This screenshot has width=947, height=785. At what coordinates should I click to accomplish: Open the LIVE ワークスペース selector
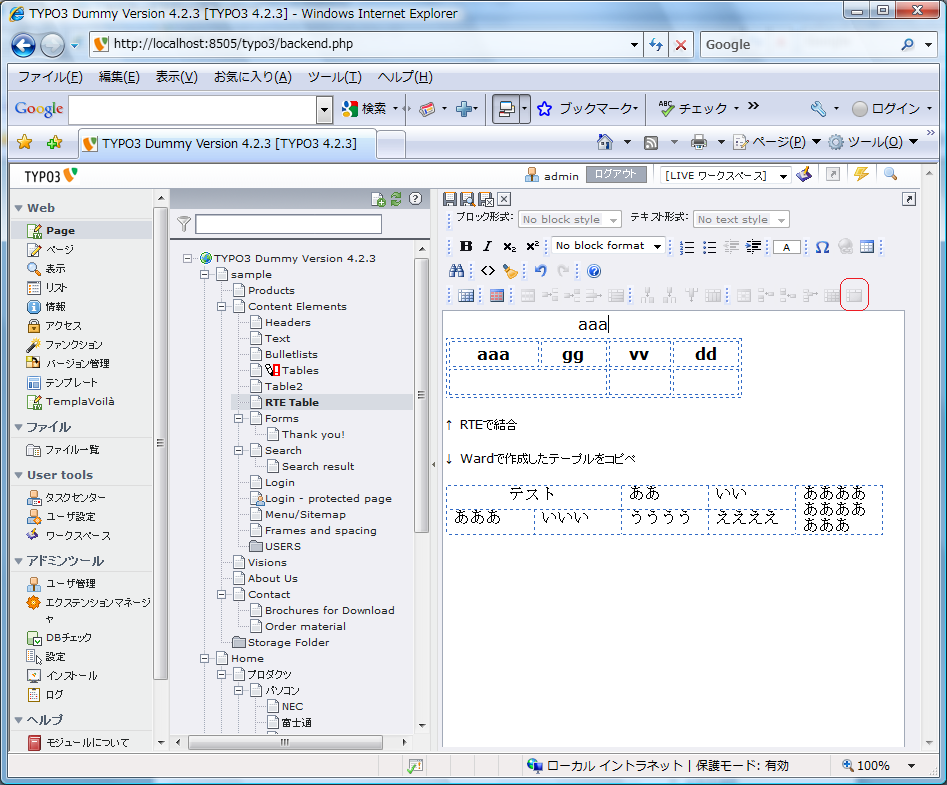coord(725,176)
